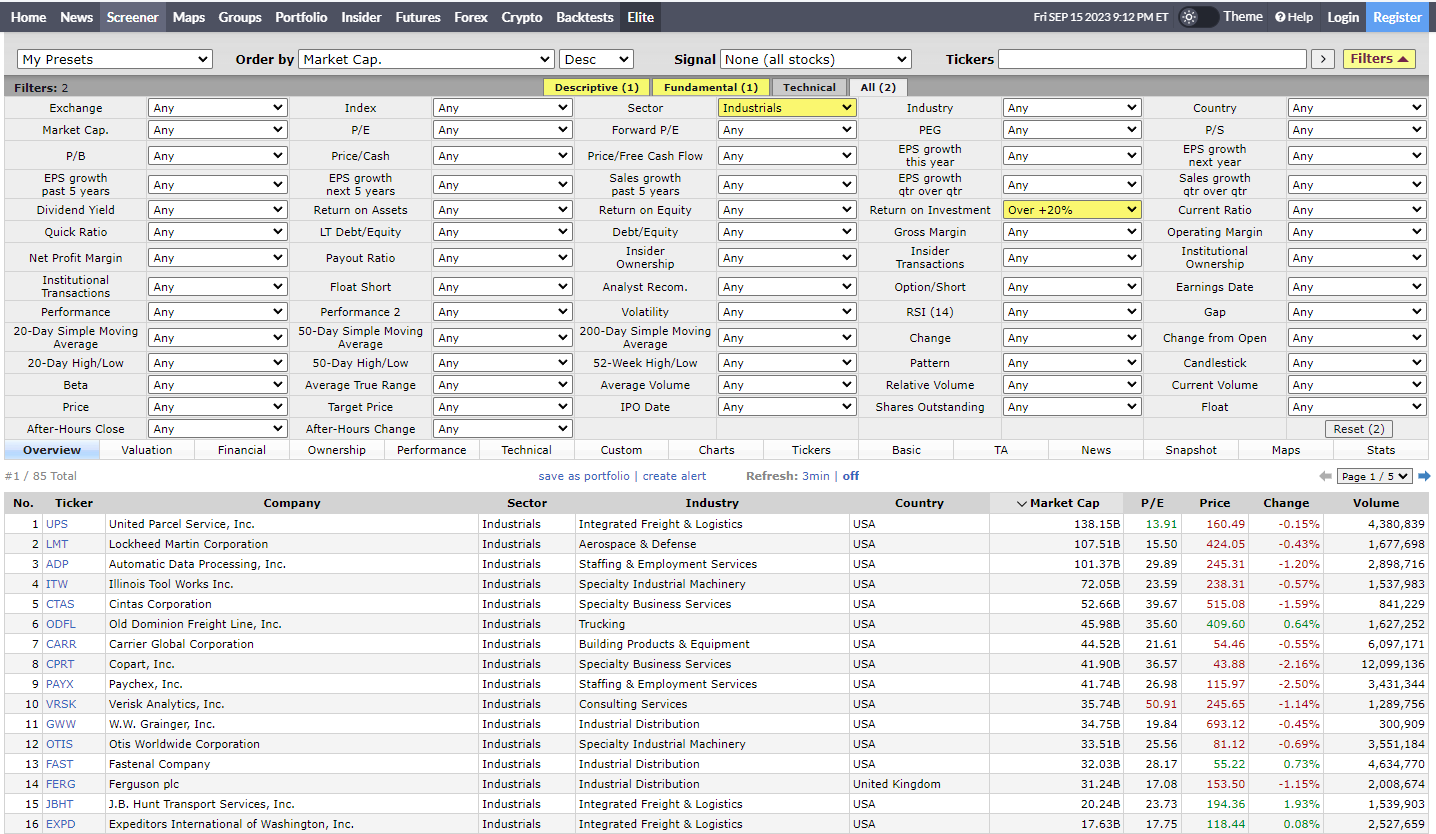Open the Snapshot view tab
1436x834 pixels.
pyautogui.click(x=1191, y=450)
